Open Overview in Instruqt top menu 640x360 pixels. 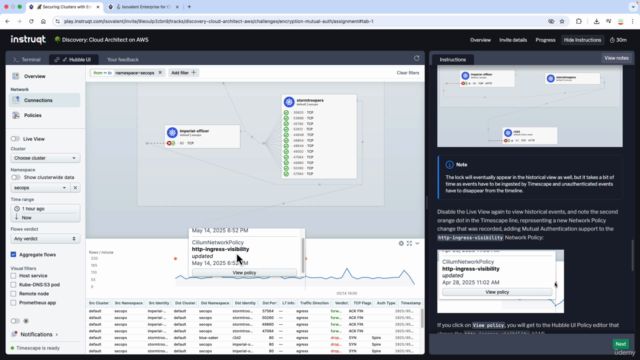480,40
